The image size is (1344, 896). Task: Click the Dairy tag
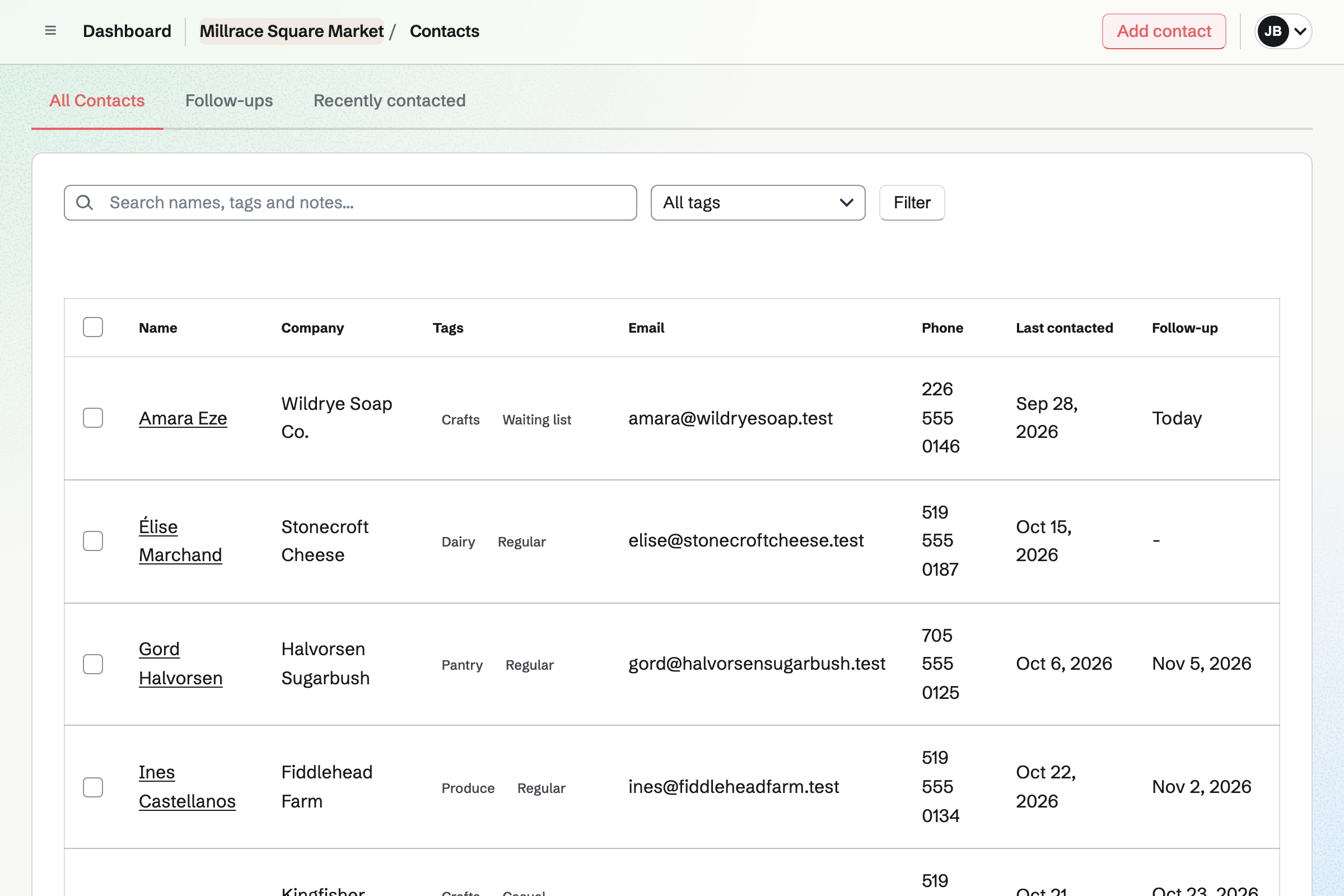458,542
